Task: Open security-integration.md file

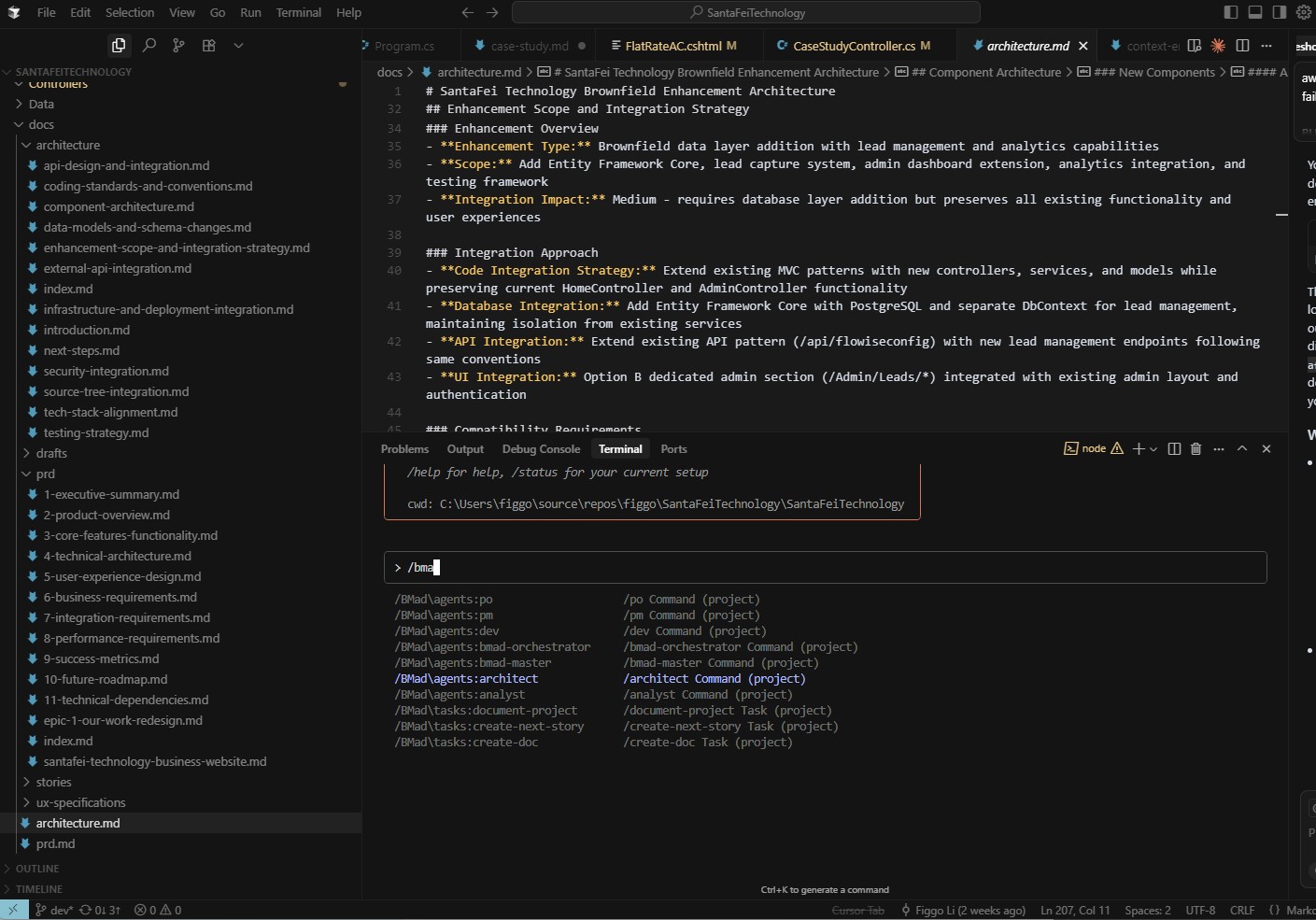Action: pyautogui.click(x=180, y=371)
